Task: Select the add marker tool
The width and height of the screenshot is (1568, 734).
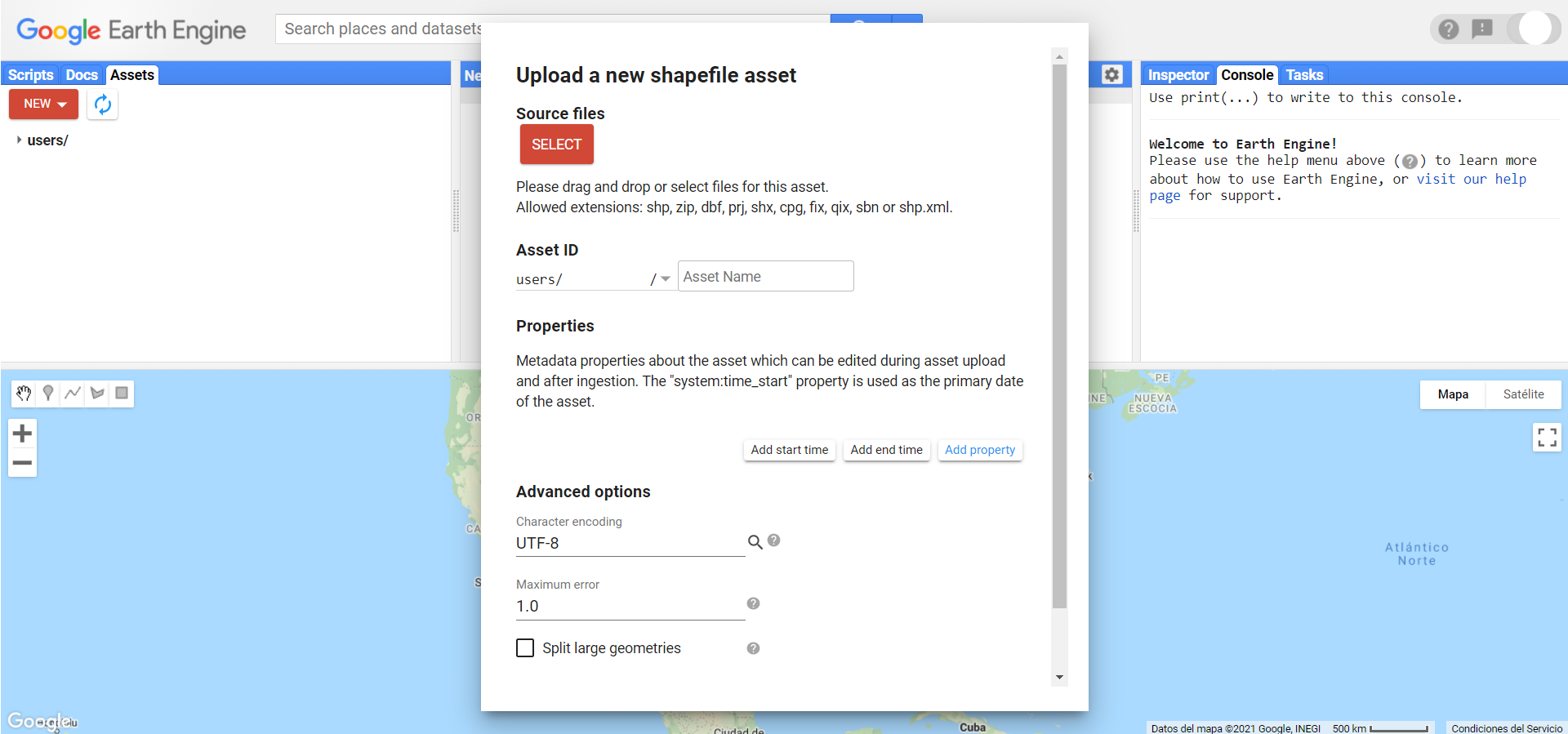Action: tap(48, 394)
